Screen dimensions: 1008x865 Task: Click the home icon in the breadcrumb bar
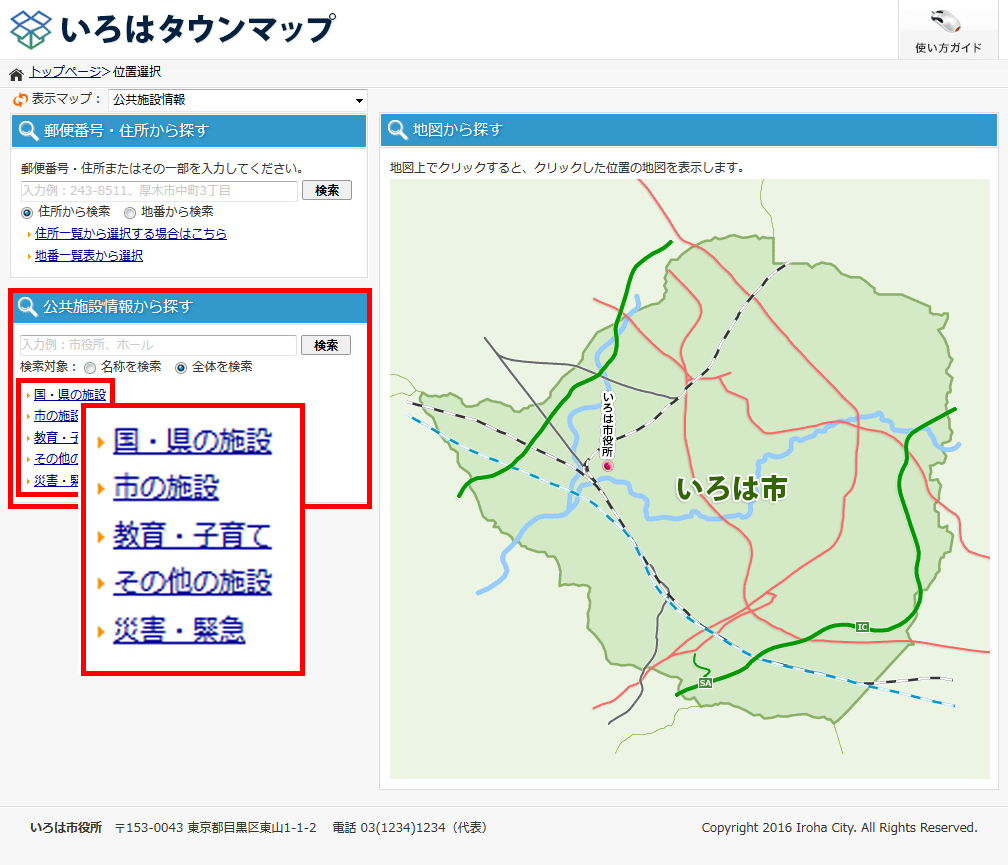click(x=14, y=72)
